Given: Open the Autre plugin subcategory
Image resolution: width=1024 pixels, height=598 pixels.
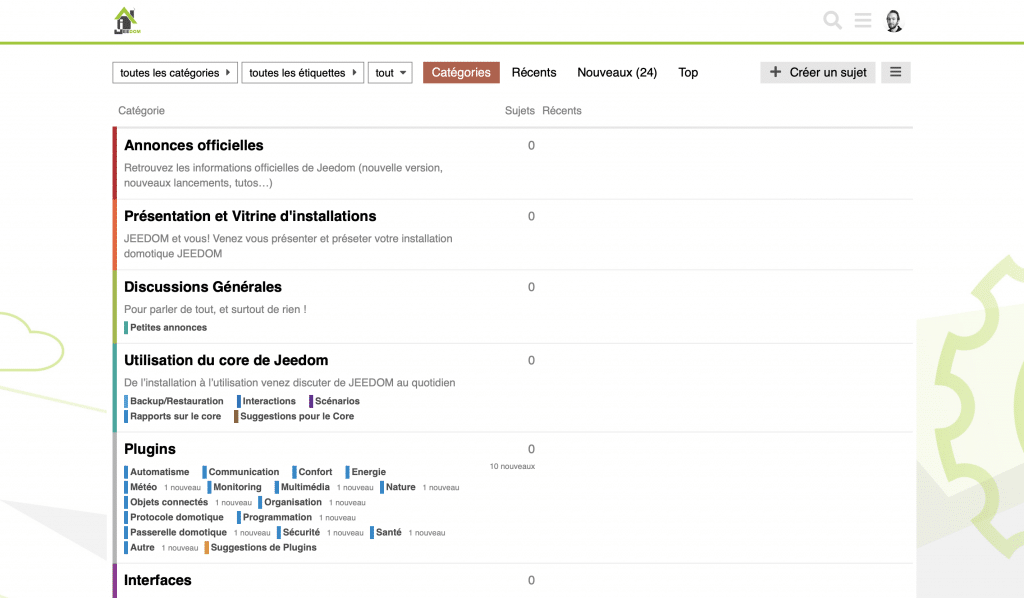Looking at the screenshot, I should (140, 547).
